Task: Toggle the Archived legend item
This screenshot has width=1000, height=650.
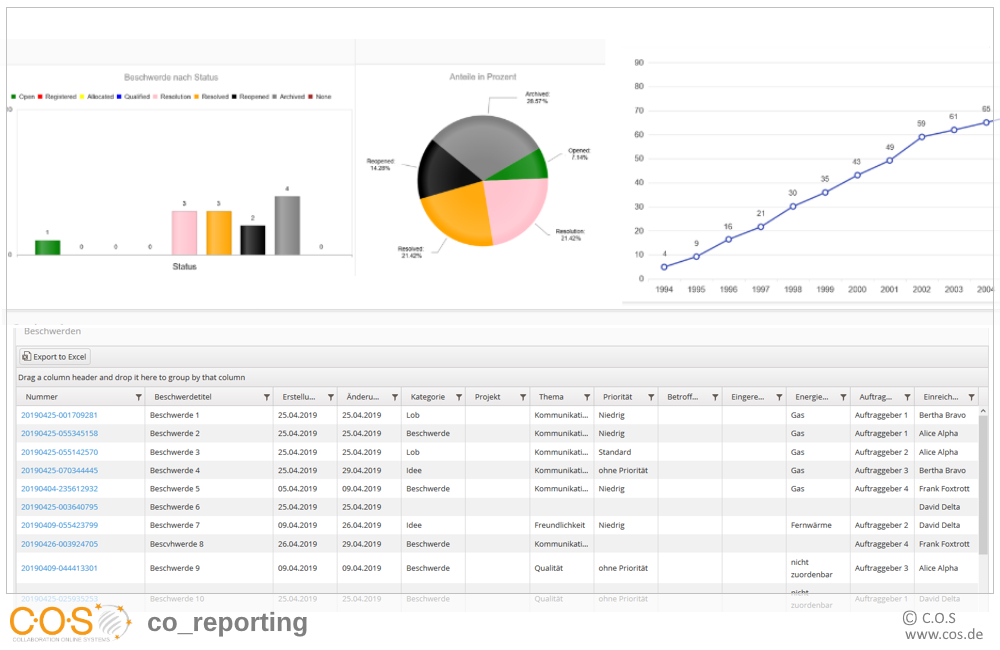Action: [x=288, y=97]
